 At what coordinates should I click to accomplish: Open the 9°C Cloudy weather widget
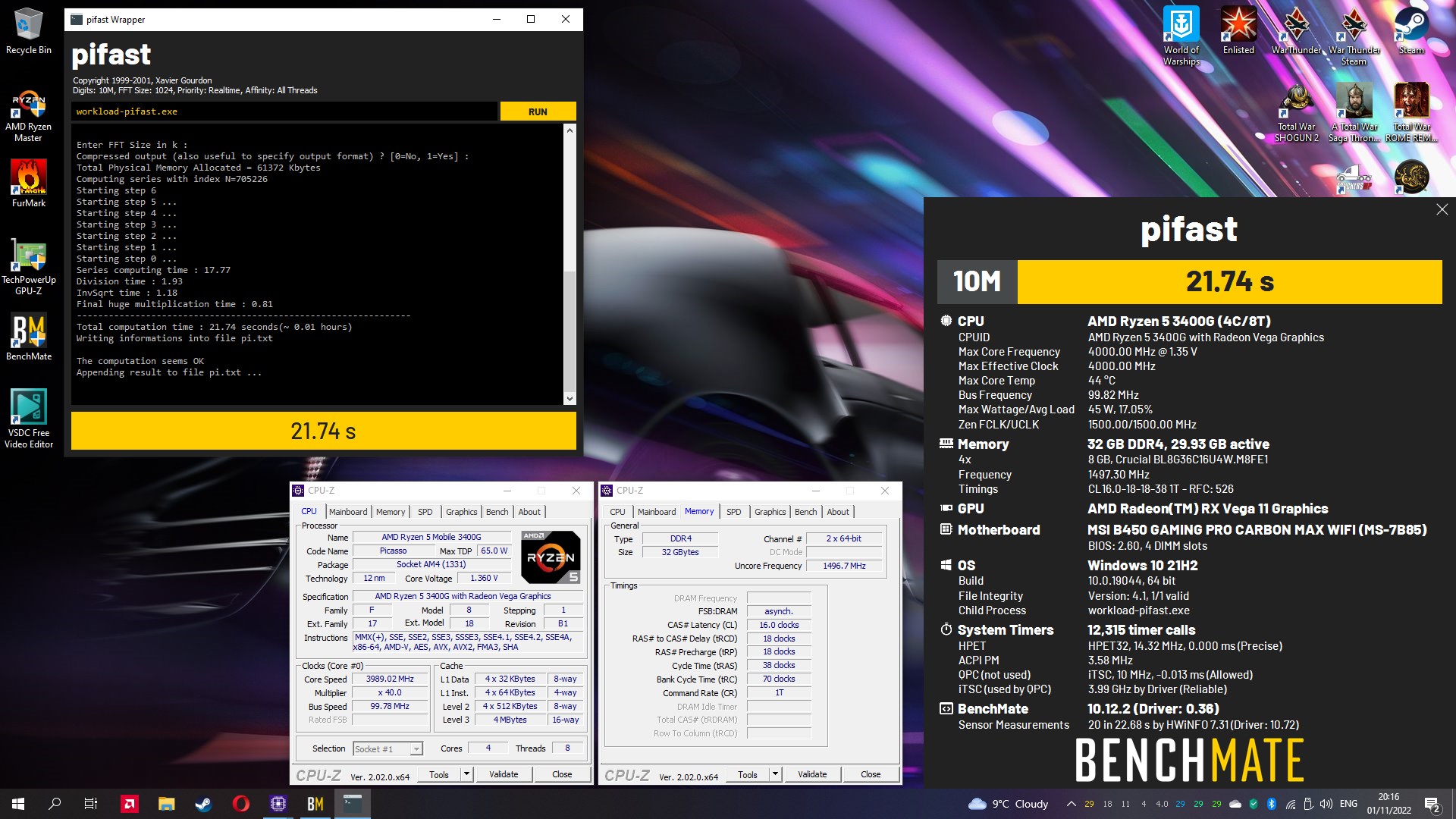pos(1009,804)
